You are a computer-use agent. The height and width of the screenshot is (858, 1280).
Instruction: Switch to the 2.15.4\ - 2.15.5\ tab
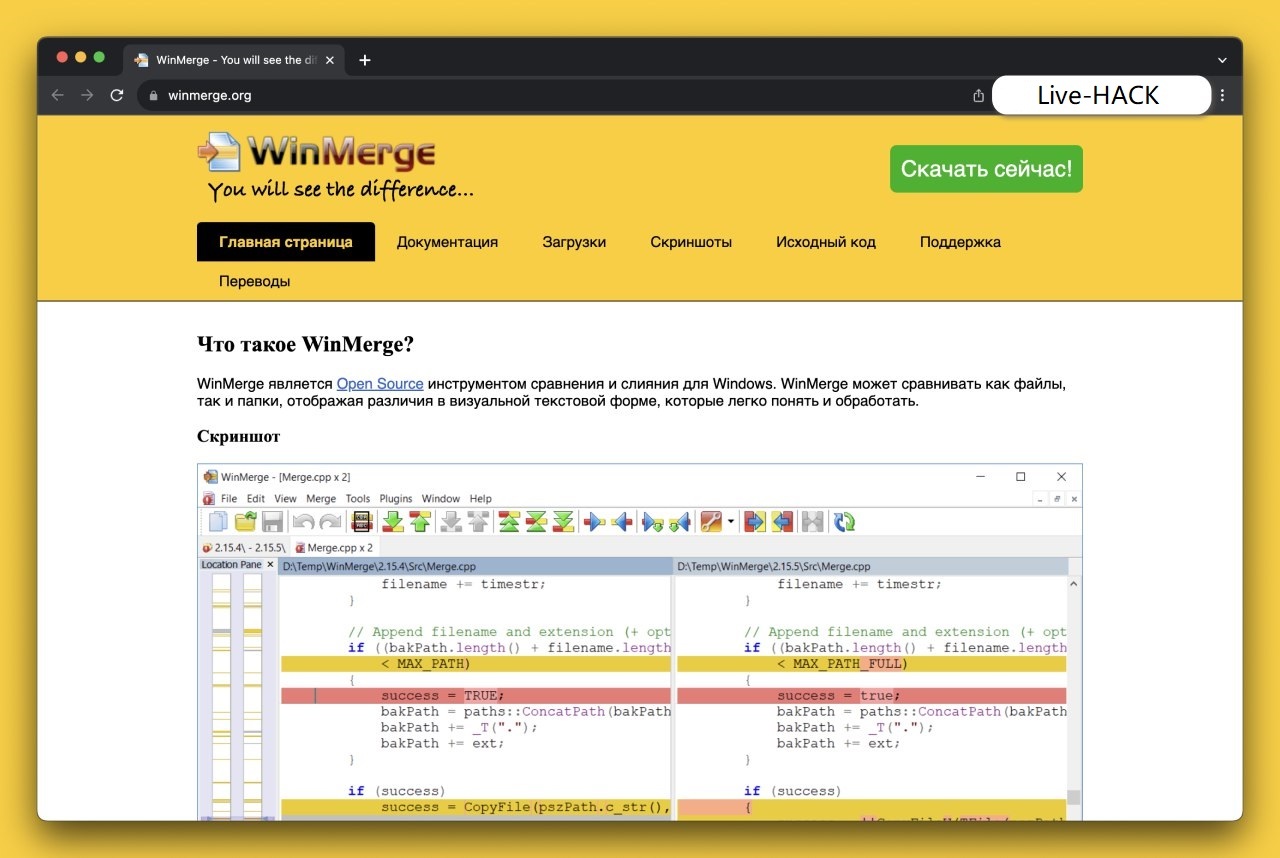(x=244, y=548)
